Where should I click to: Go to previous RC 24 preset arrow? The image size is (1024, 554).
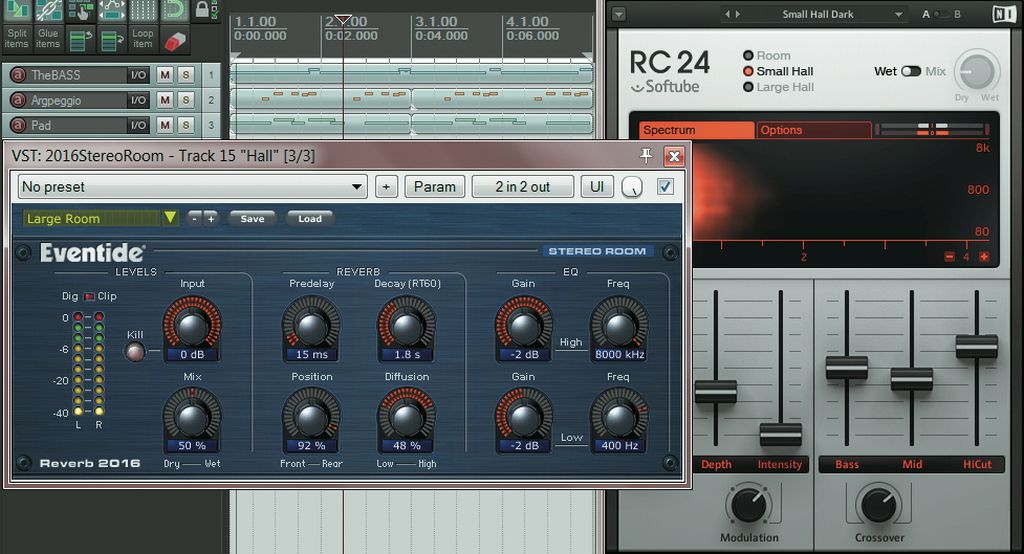coord(728,14)
